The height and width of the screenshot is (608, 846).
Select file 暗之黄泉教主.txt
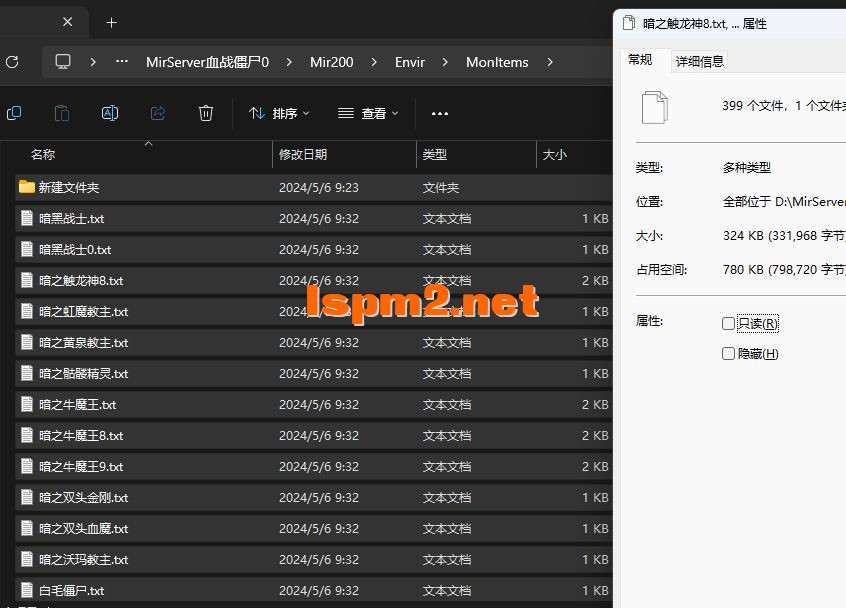[x=313, y=343]
